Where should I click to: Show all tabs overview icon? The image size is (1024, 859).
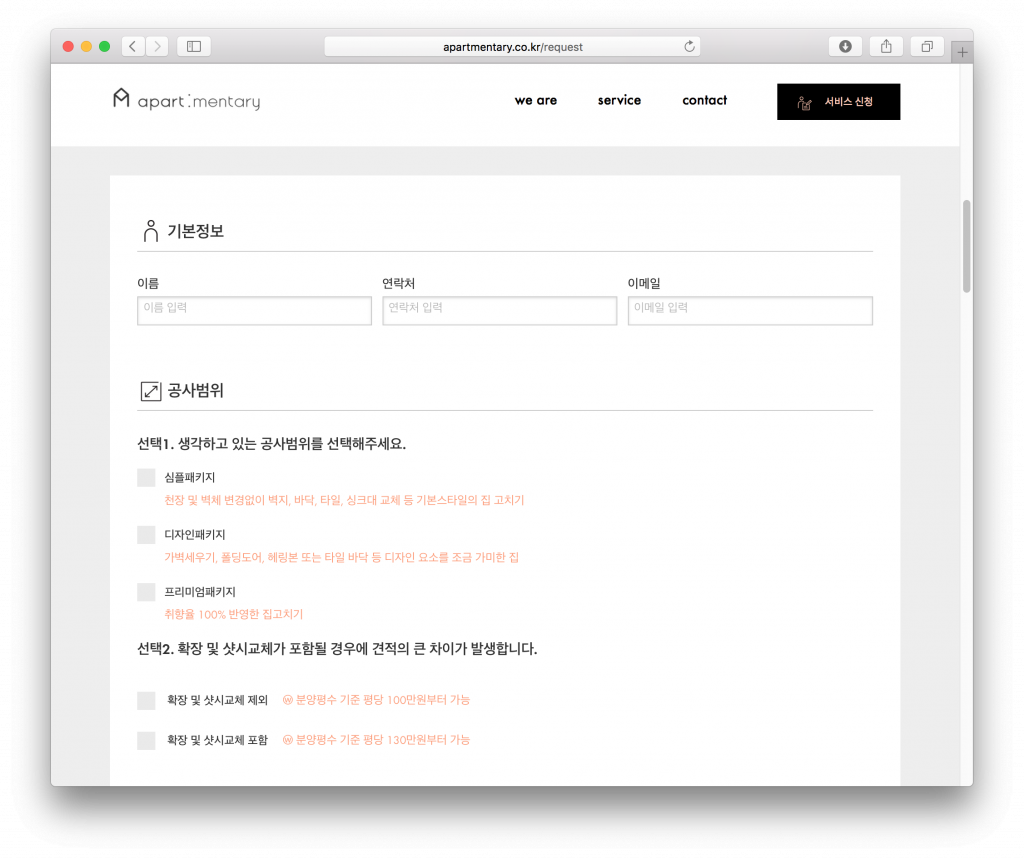(x=927, y=46)
